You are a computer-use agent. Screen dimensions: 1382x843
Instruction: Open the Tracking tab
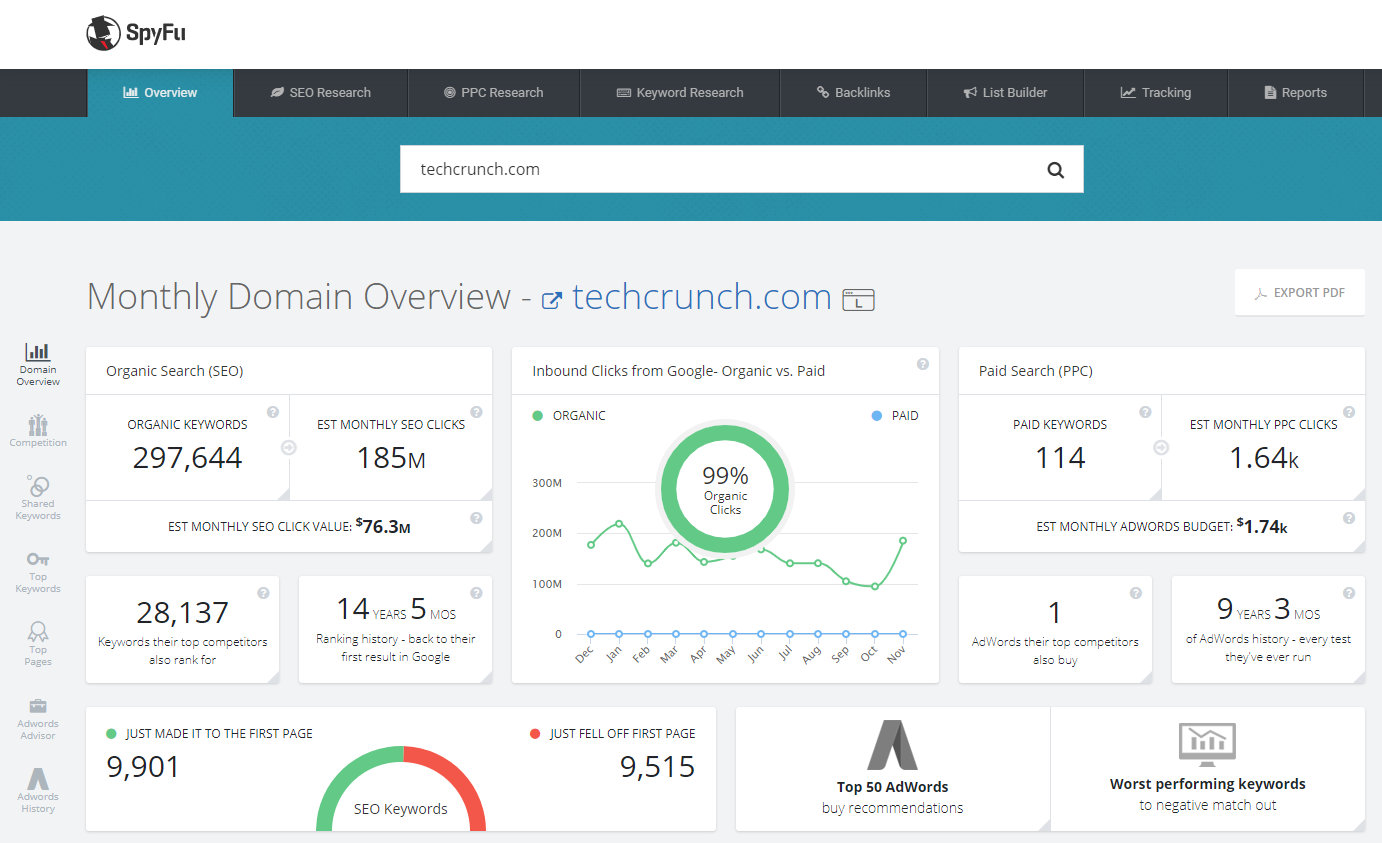click(1156, 93)
